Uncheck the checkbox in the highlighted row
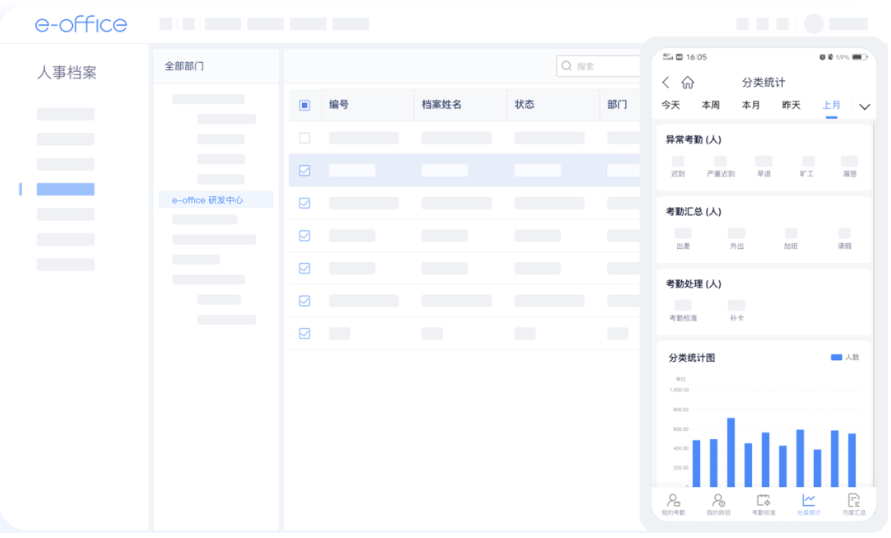 coord(305,170)
